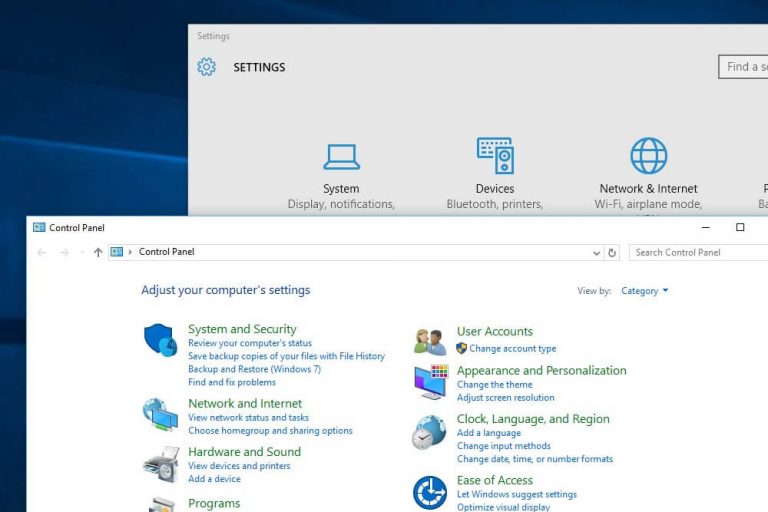Click the Control Panel title bar icon
The image size is (768, 512).
(x=39, y=227)
